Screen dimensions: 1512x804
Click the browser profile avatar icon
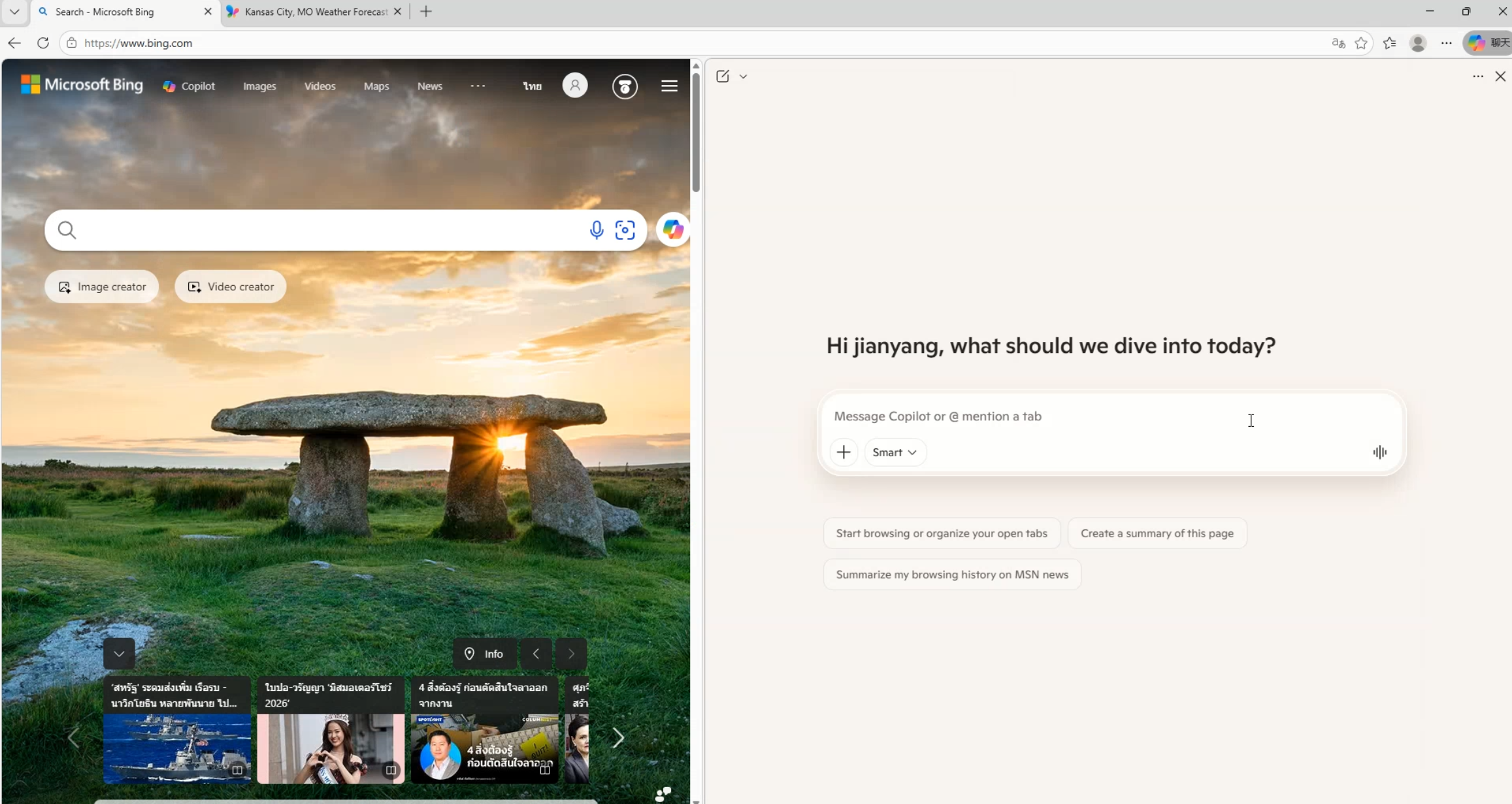coord(1418,43)
